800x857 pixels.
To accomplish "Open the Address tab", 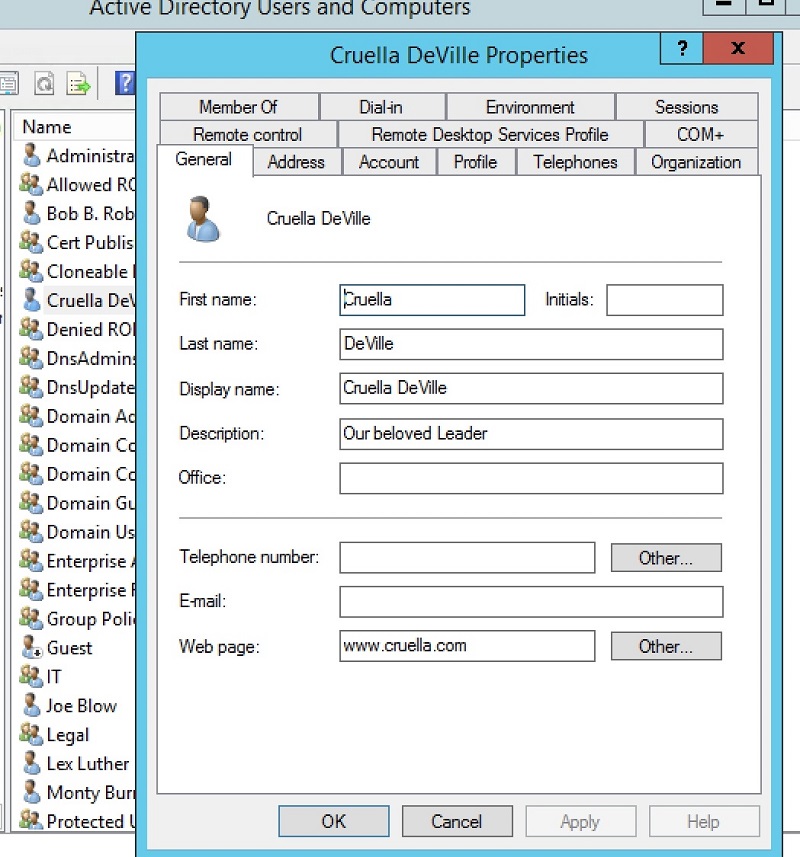I will [x=296, y=162].
